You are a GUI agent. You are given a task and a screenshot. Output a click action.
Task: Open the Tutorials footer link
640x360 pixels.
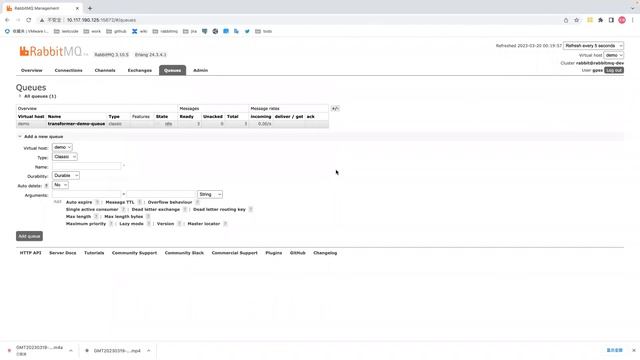tap(94, 253)
